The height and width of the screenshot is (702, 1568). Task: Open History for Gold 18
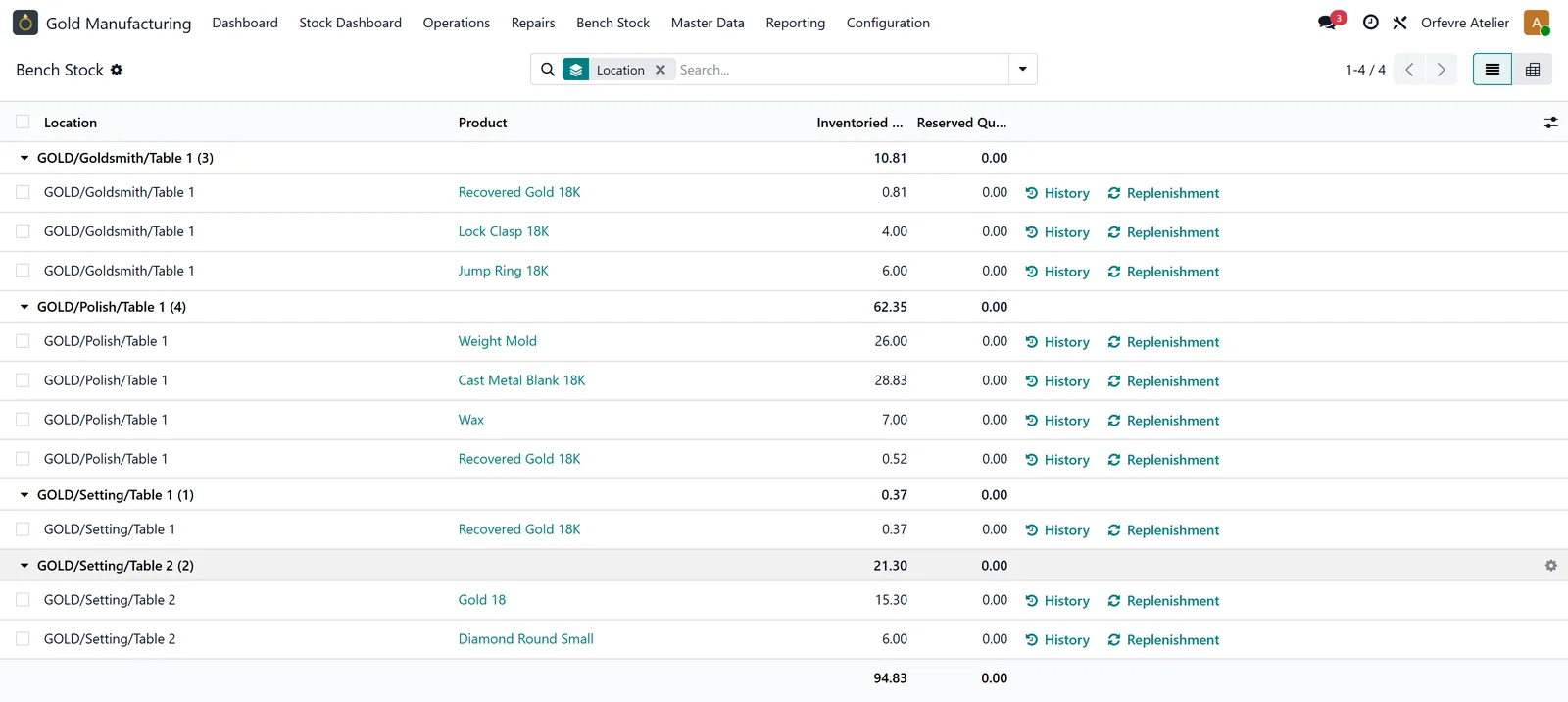pos(1057,601)
